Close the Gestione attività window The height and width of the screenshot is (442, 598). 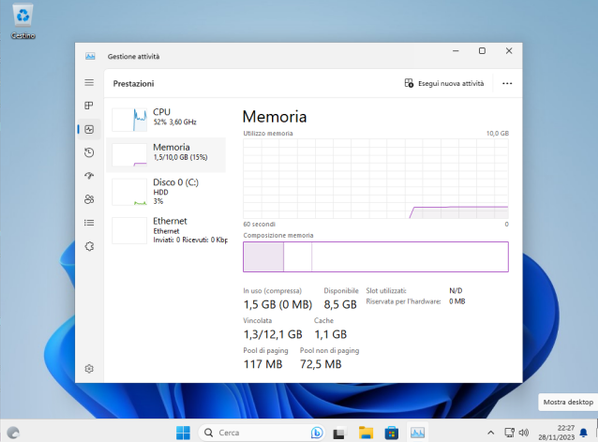pyautogui.click(x=509, y=51)
